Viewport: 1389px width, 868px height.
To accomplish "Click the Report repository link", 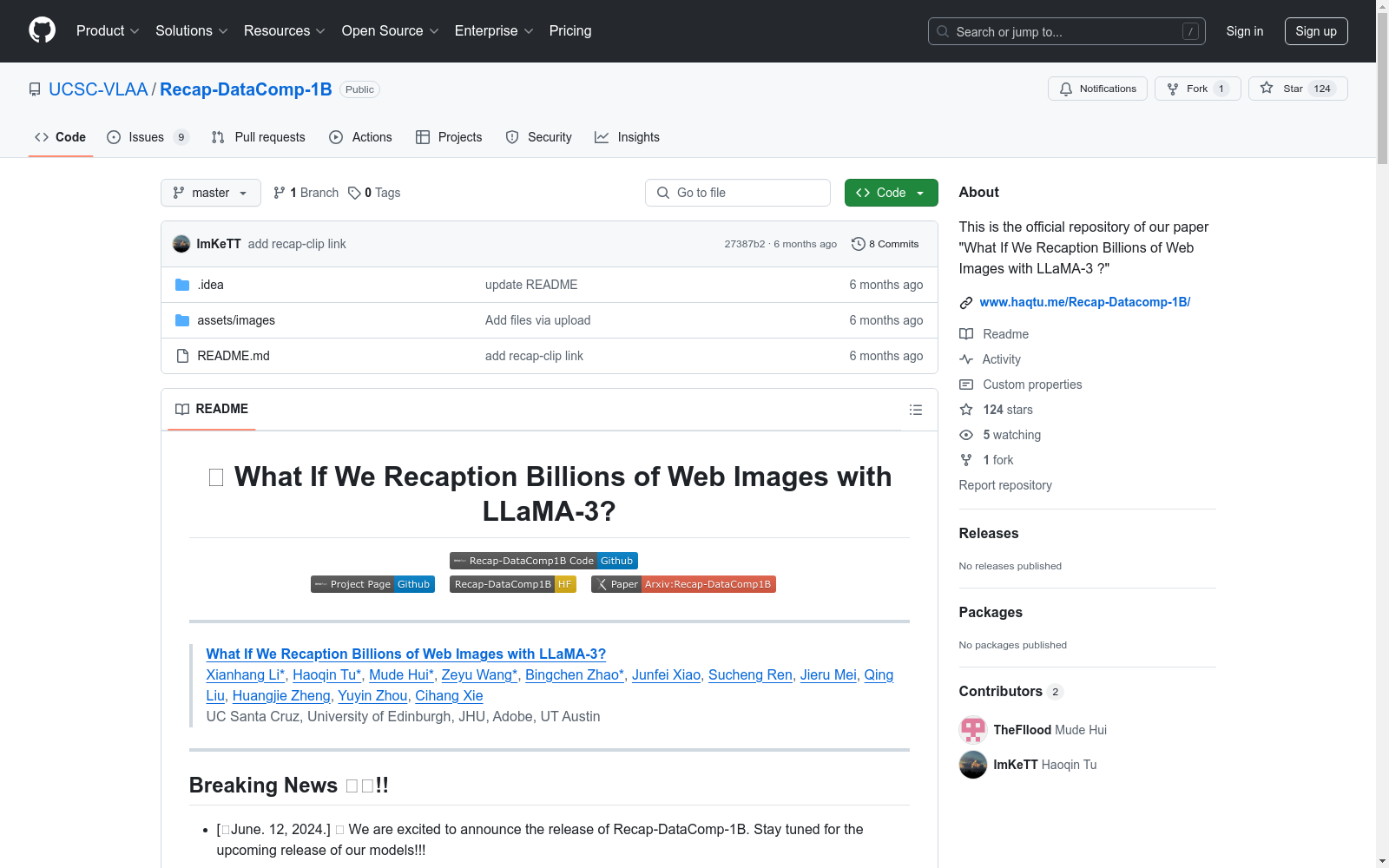I will pyautogui.click(x=1005, y=485).
